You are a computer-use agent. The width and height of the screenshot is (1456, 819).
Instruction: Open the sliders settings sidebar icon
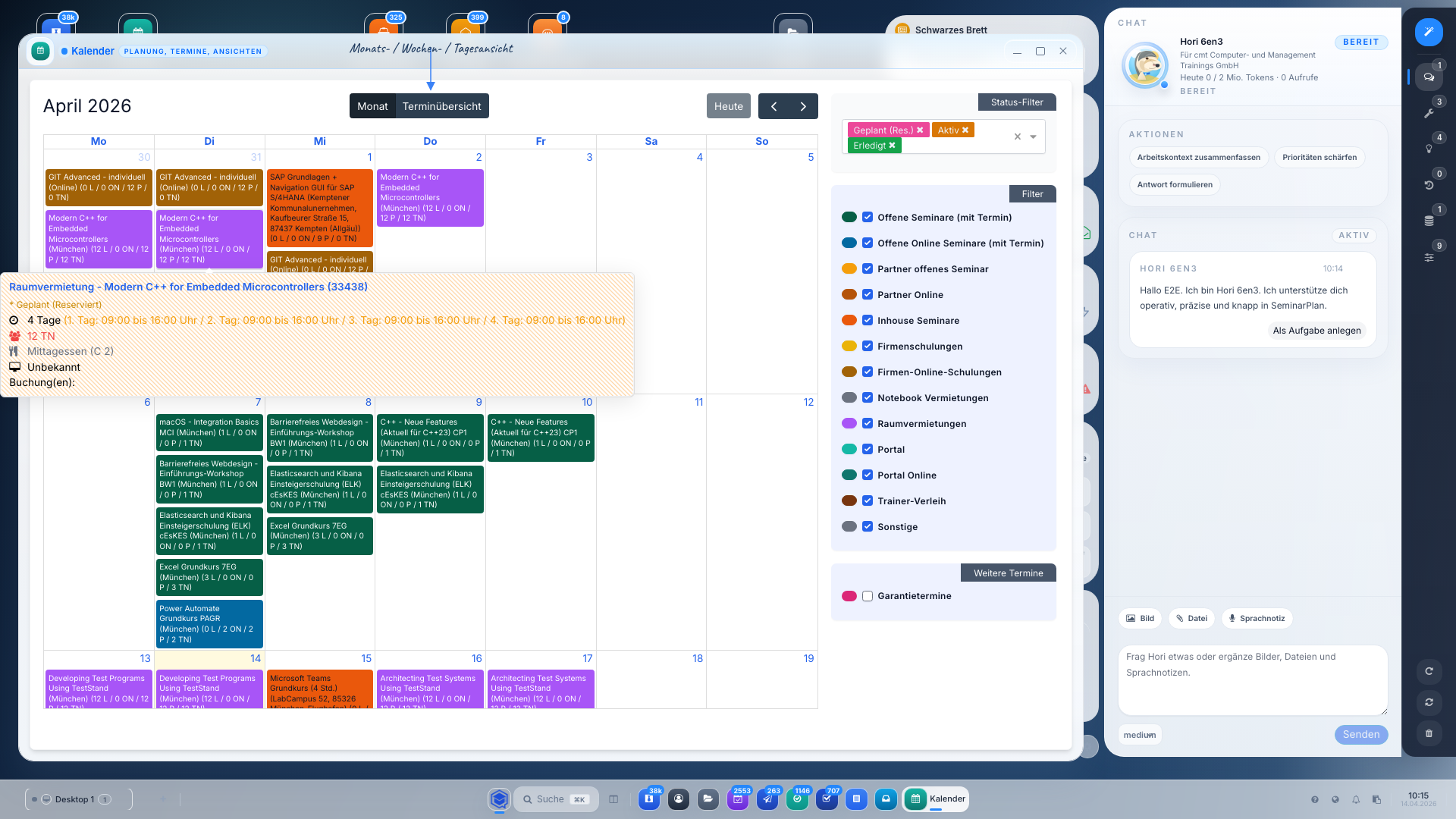click(1429, 257)
